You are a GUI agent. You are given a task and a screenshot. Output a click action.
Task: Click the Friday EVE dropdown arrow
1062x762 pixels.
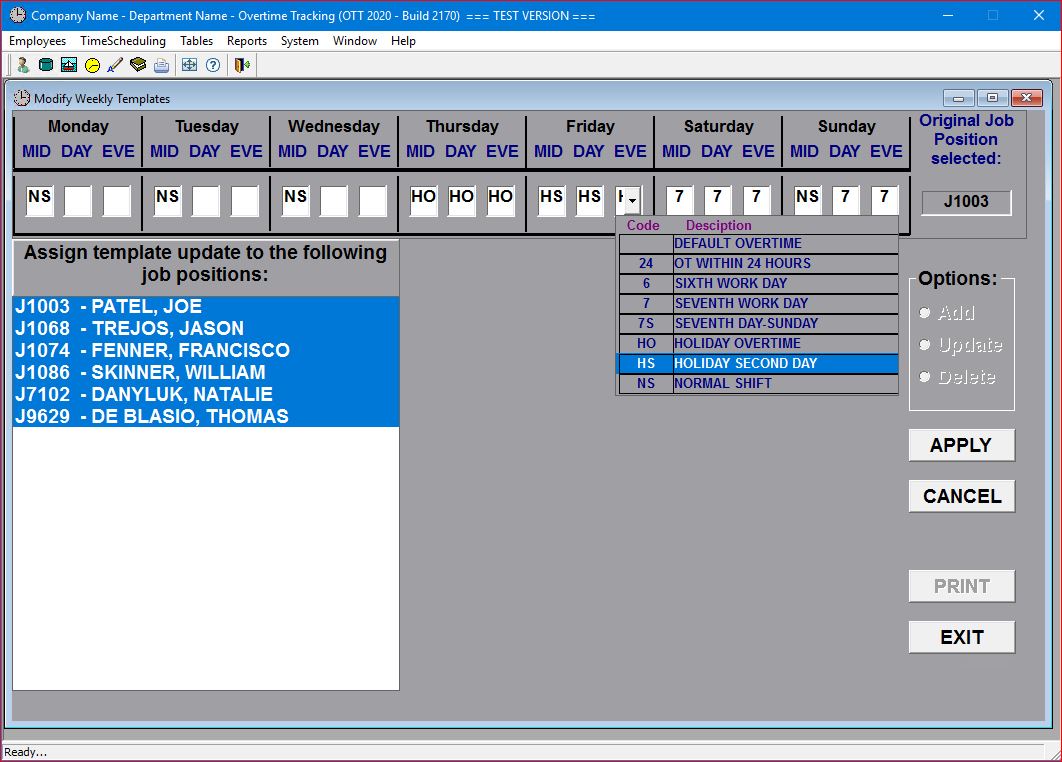[x=633, y=200]
